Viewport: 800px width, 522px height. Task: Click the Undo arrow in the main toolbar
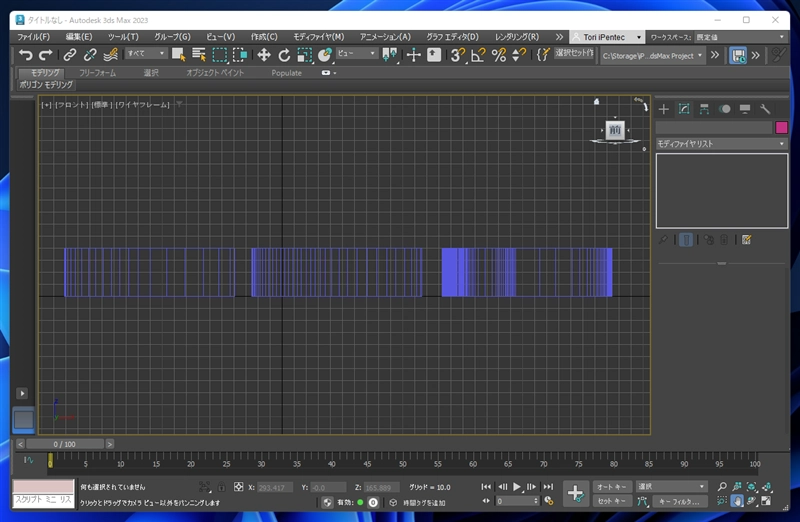click(x=25, y=55)
